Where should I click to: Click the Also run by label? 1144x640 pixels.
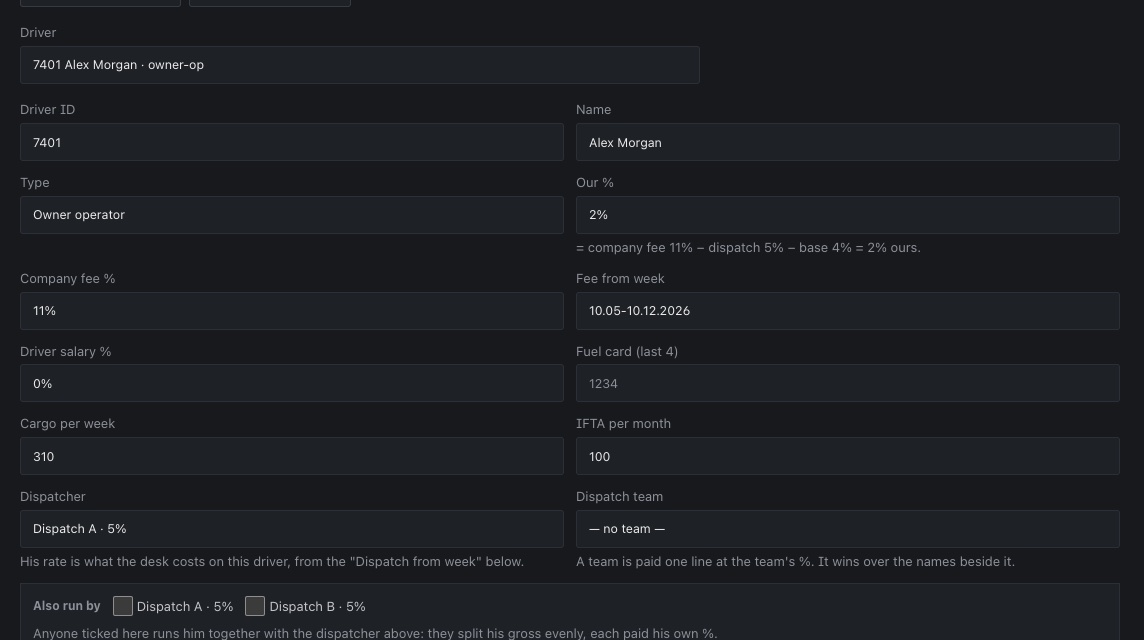tap(66, 606)
